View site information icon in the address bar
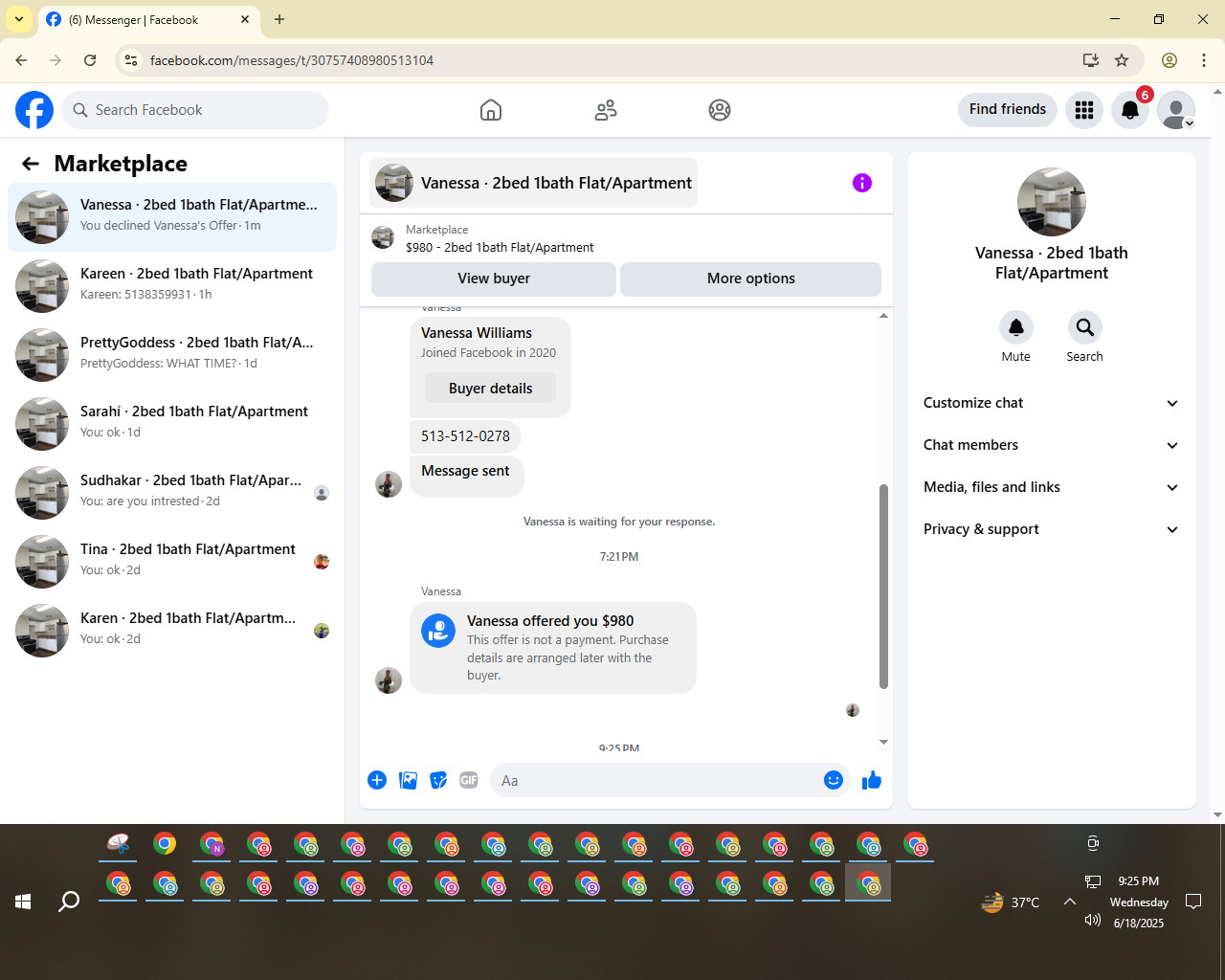Screen dimensions: 1225x980 [x=132, y=60]
